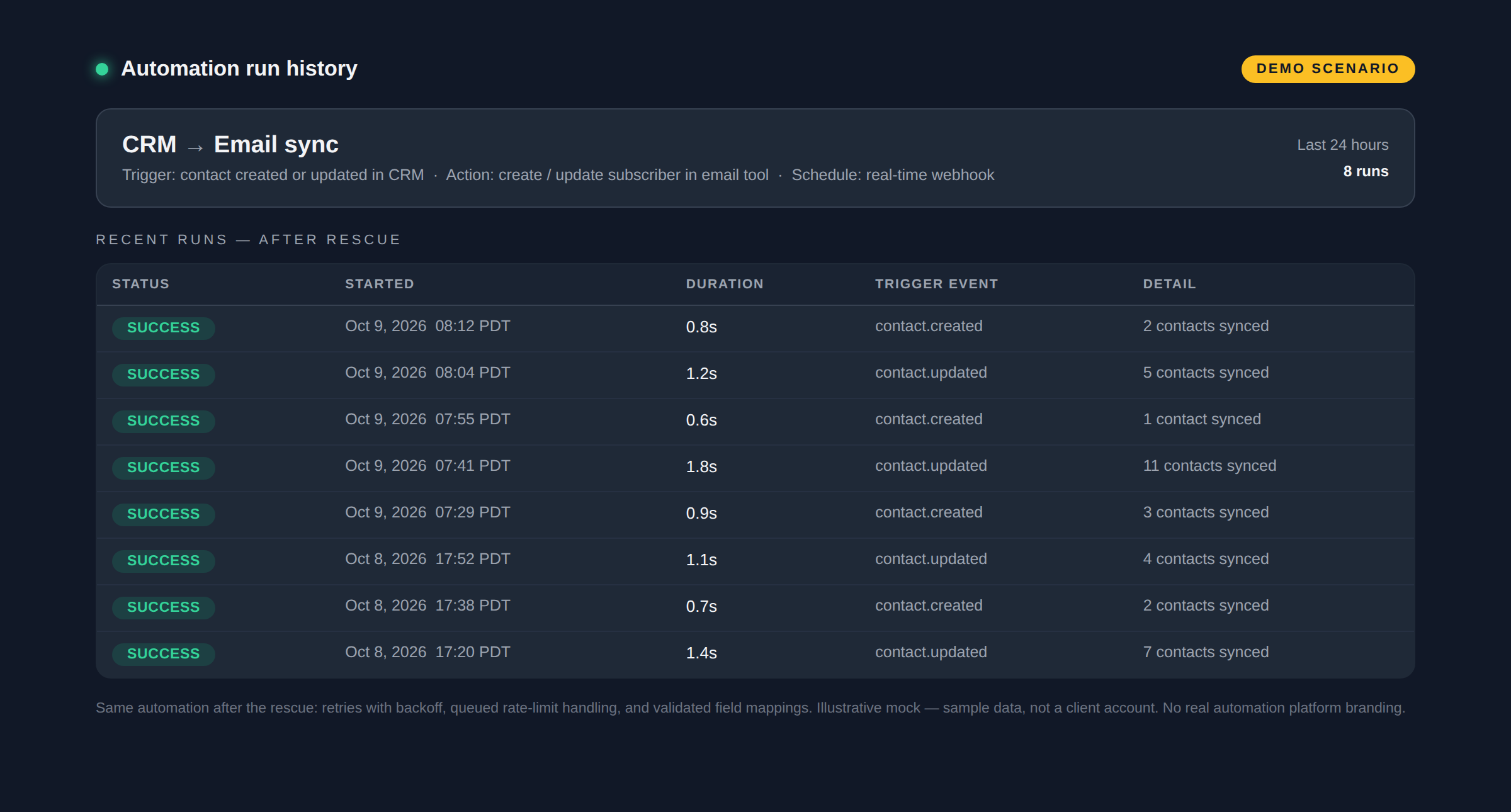This screenshot has height=812, width=1511.
Task: Click the SUCCESS badge for the 08:12 PDT run
Action: (x=164, y=328)
